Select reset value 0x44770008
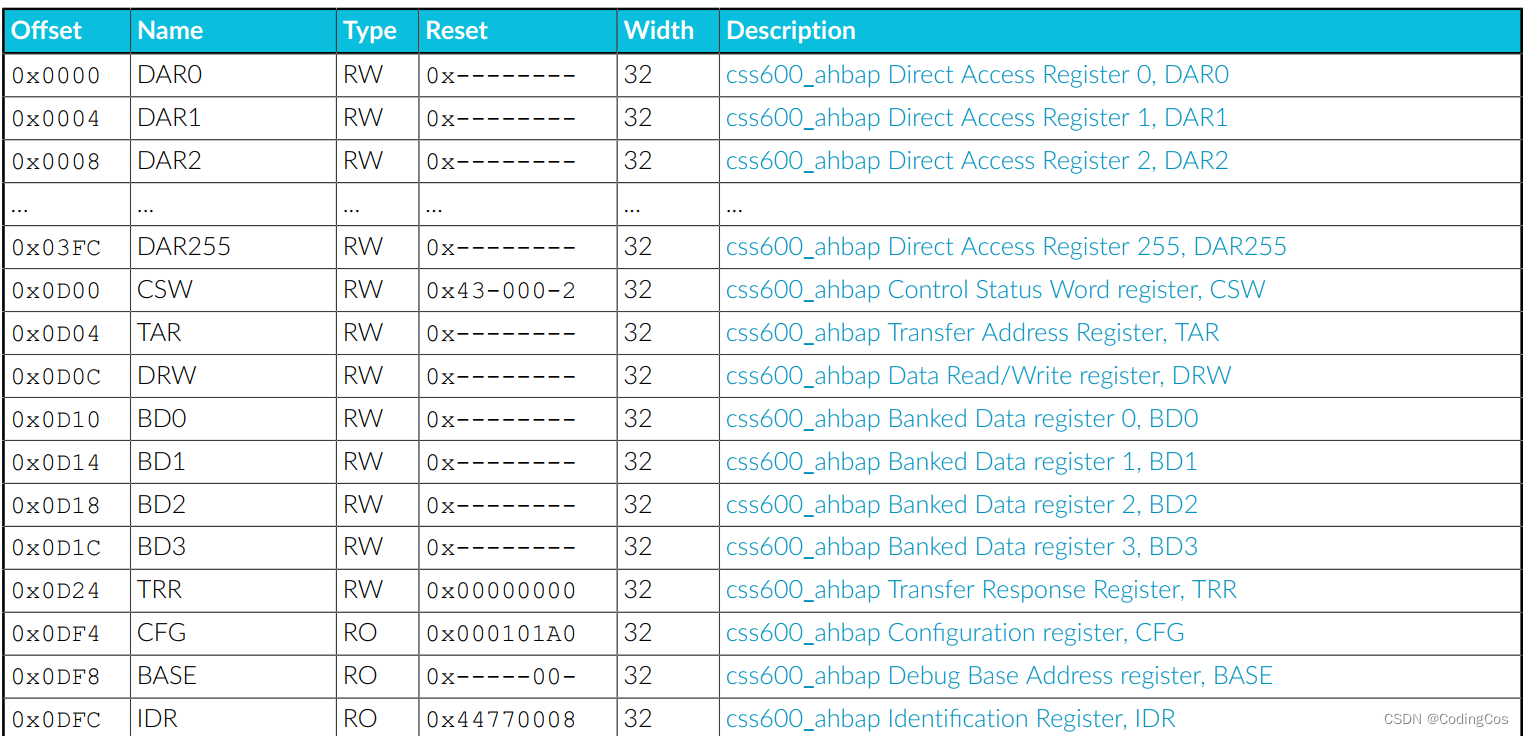Viewport: 1524px width, 736px height. click(x=501, y=720)
